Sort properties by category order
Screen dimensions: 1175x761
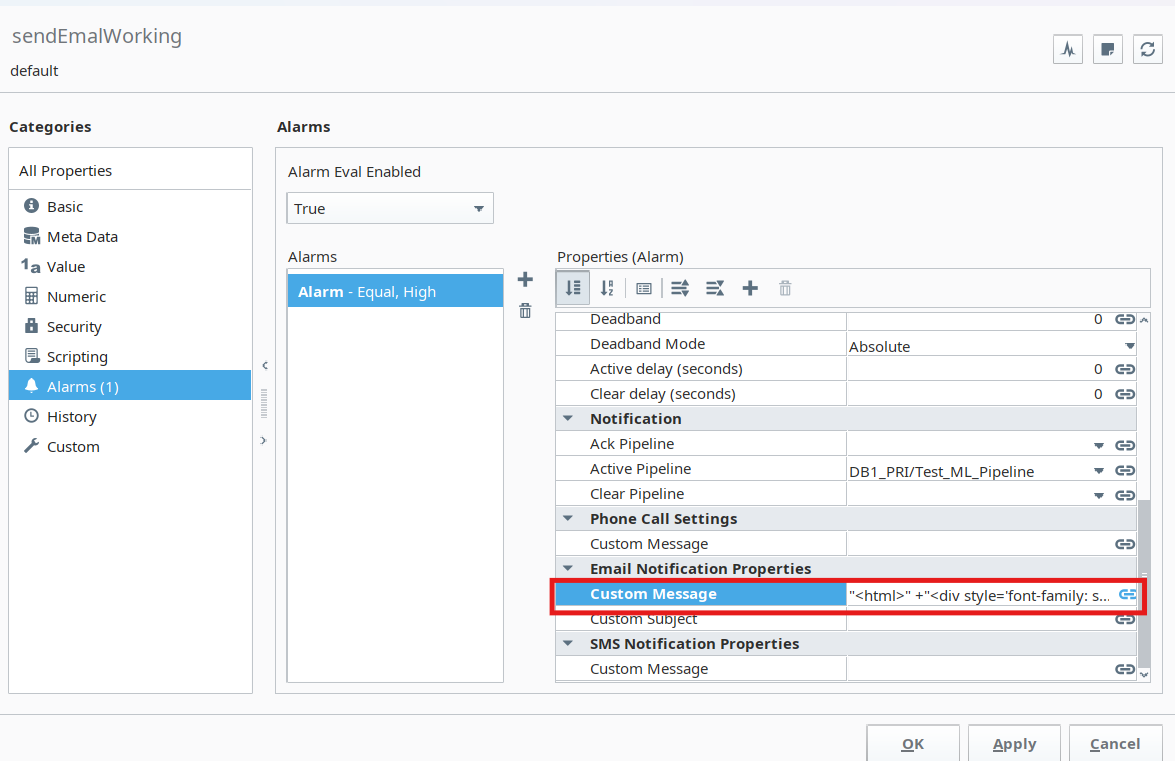[x=573, y=288]
